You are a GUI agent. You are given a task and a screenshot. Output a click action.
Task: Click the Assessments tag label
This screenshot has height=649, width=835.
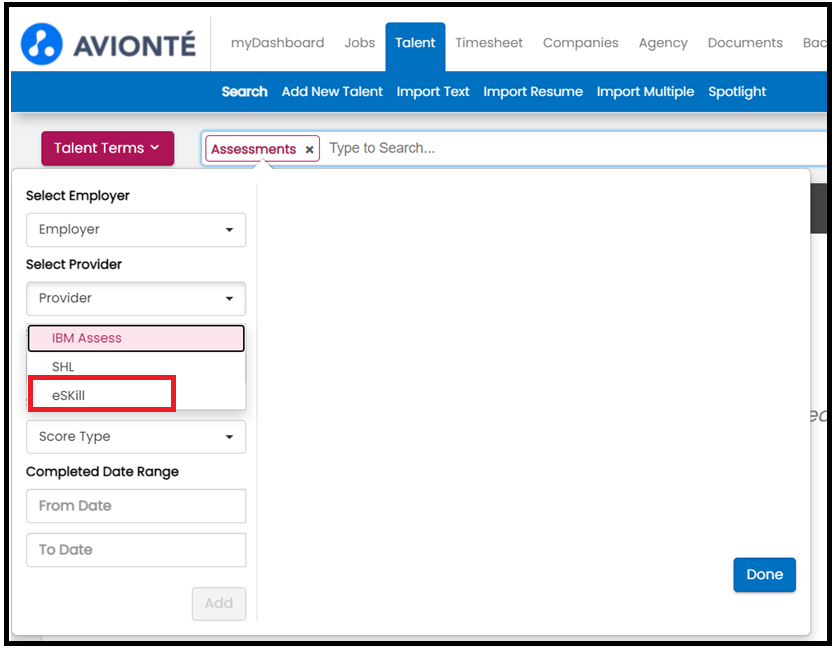pyautogui.click(x=253, y=149)
